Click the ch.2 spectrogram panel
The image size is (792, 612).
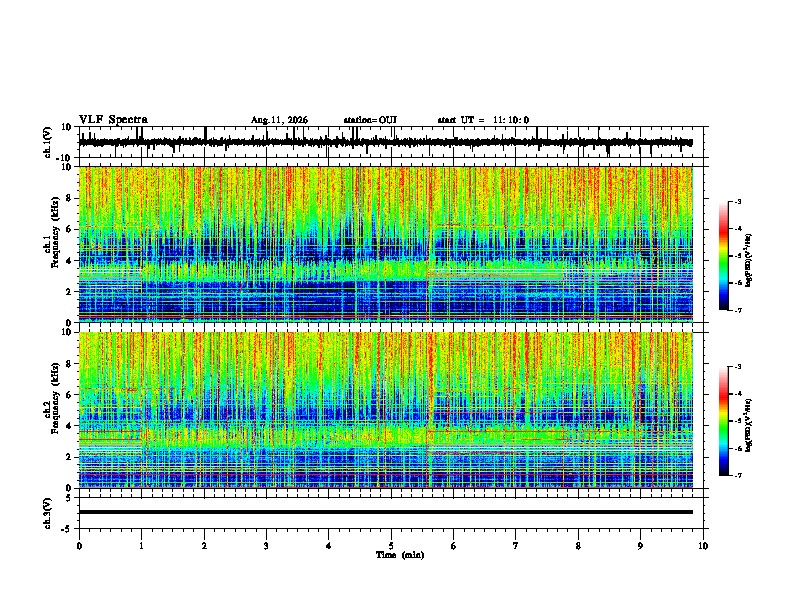(386, 410)
